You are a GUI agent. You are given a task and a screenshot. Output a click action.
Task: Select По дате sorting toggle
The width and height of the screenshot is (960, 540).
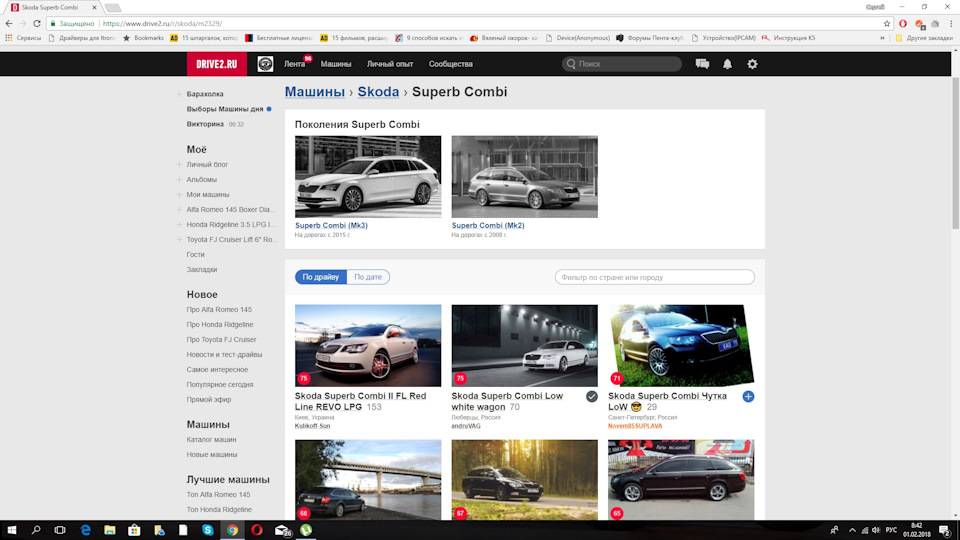point(368,277)
